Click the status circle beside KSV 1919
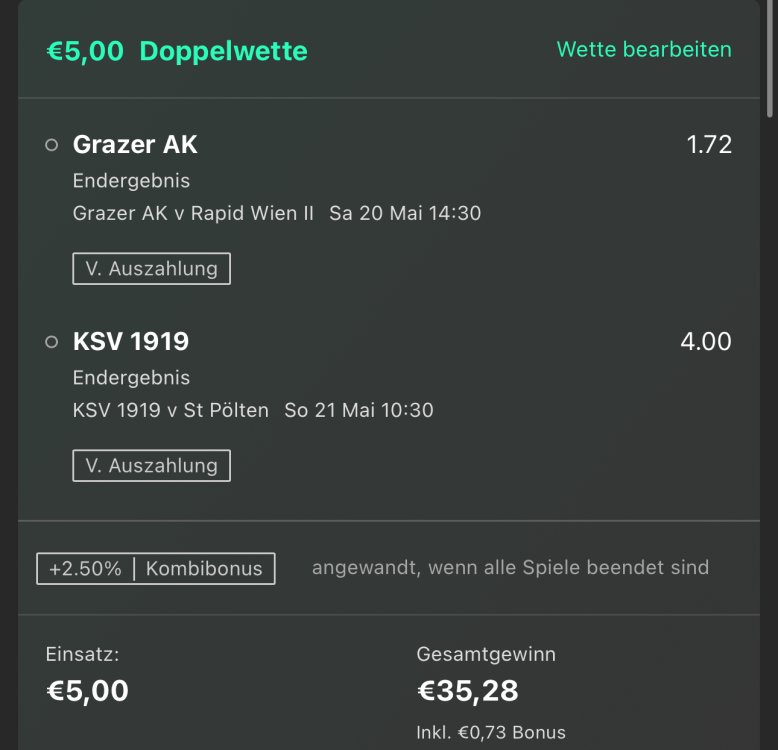This screenshot has width=778, height=750. coord(52,342)
